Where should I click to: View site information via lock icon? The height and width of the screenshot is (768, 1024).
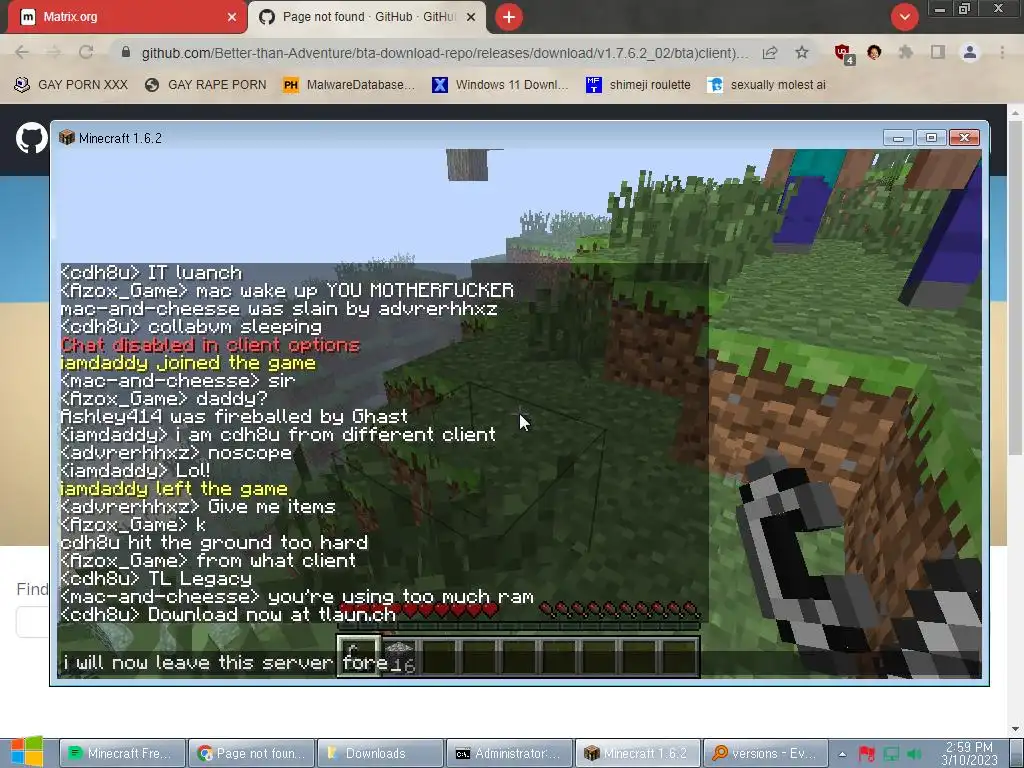point(126,52)
